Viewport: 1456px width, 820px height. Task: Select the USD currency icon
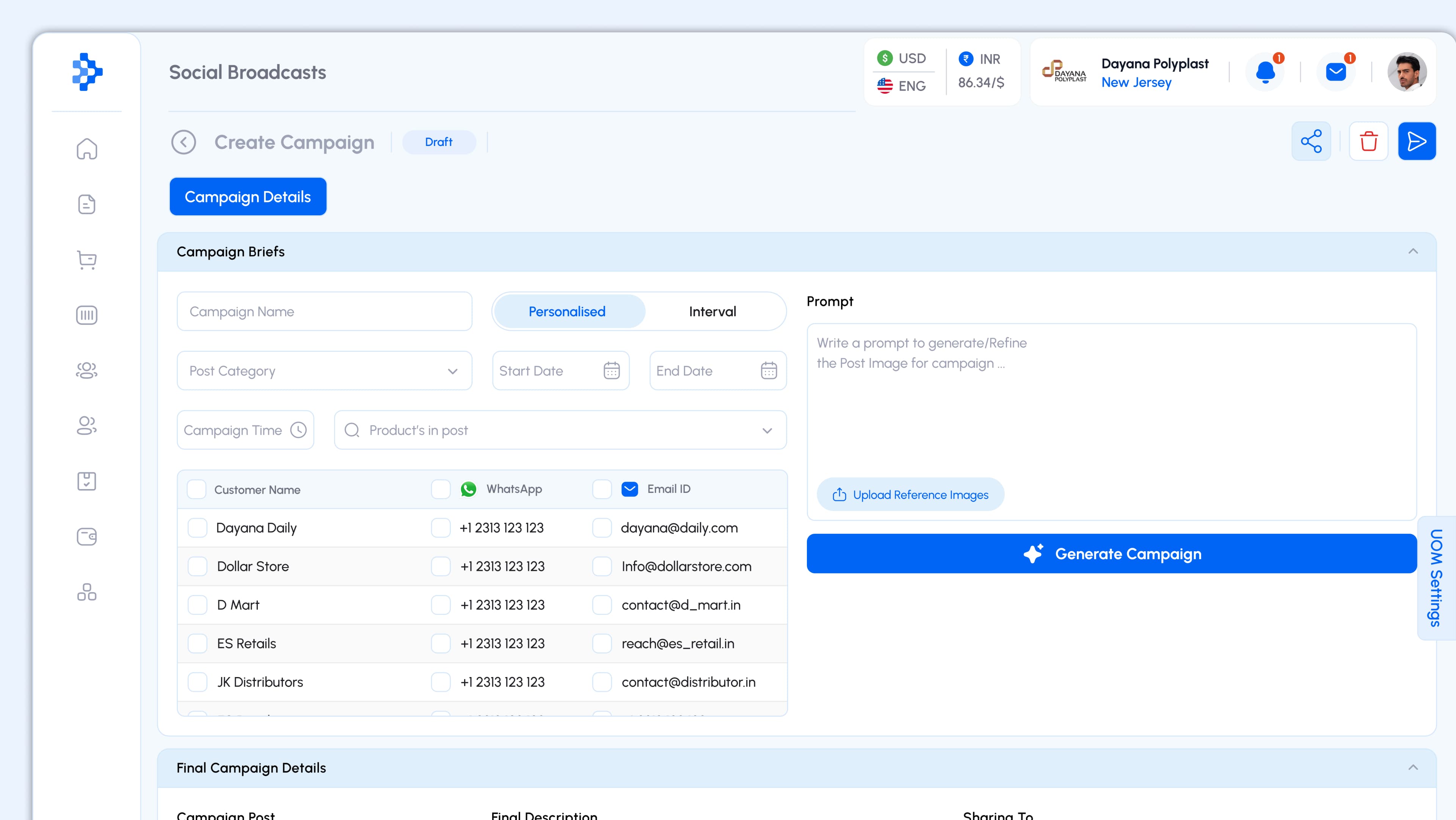885,58
